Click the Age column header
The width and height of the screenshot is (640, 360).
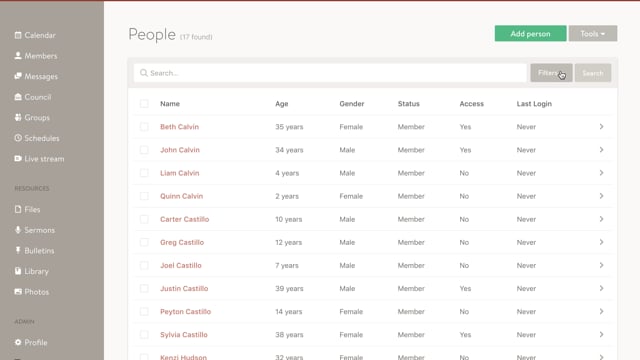282,104
